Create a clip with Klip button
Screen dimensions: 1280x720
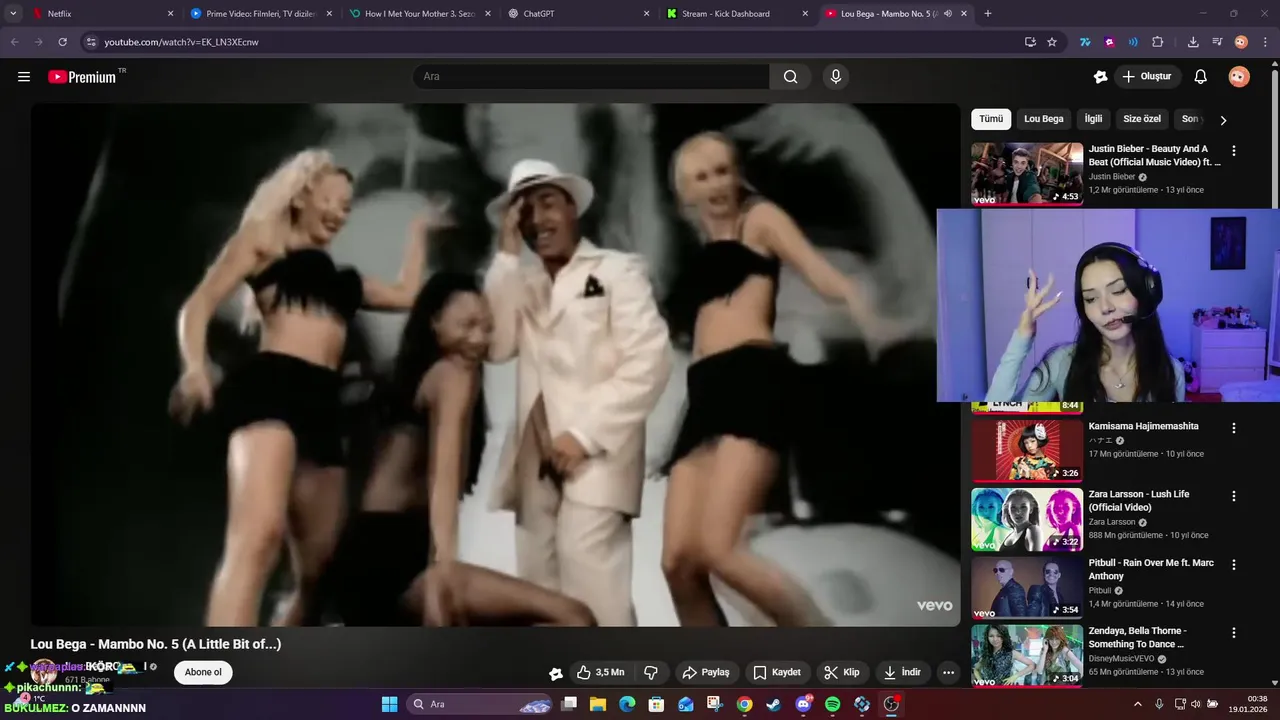pyautogui.click(x=842, y=672)
